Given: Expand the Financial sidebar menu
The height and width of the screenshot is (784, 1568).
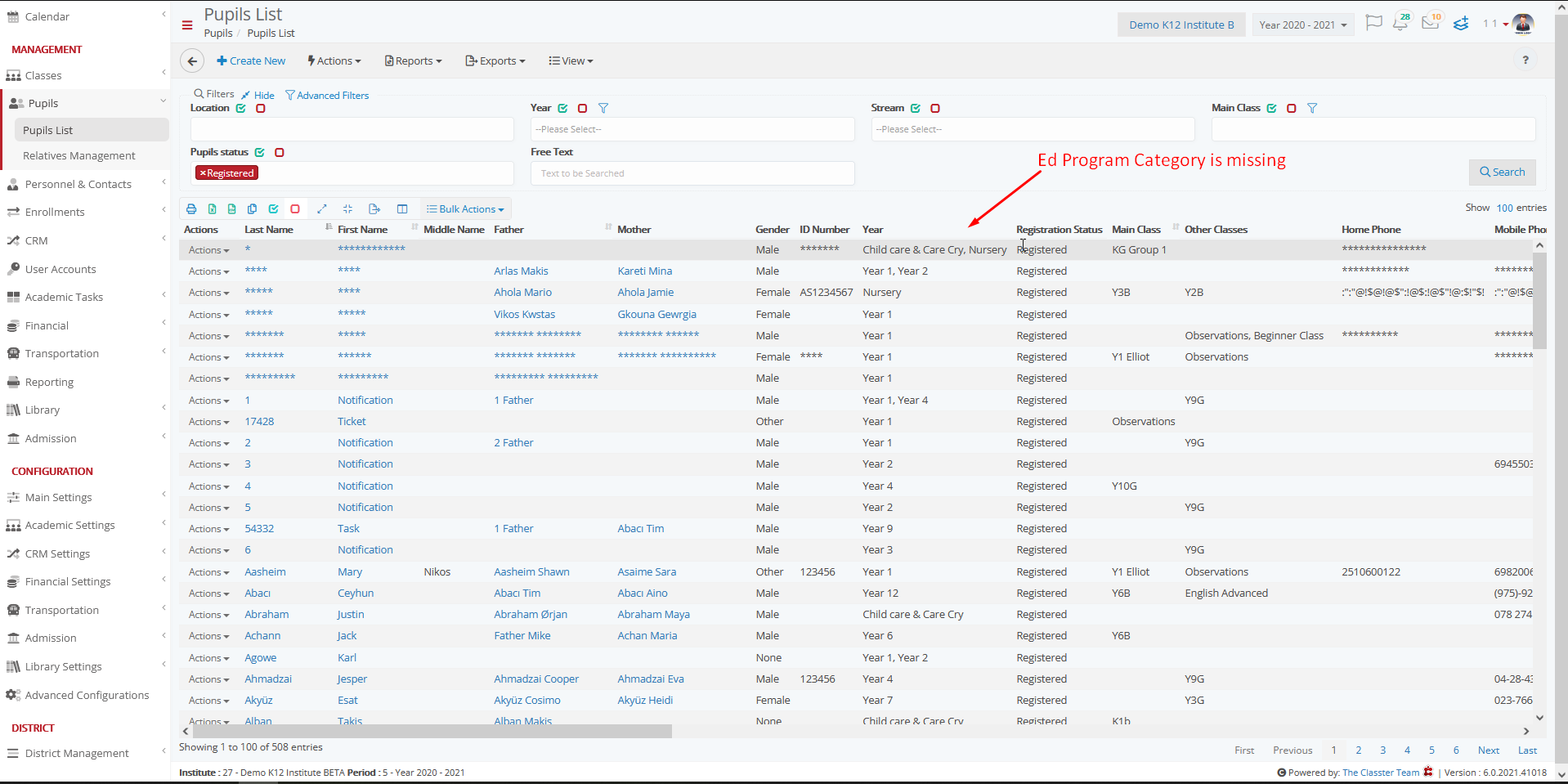Looking at the screenshot, I should (x=84, y=325).
